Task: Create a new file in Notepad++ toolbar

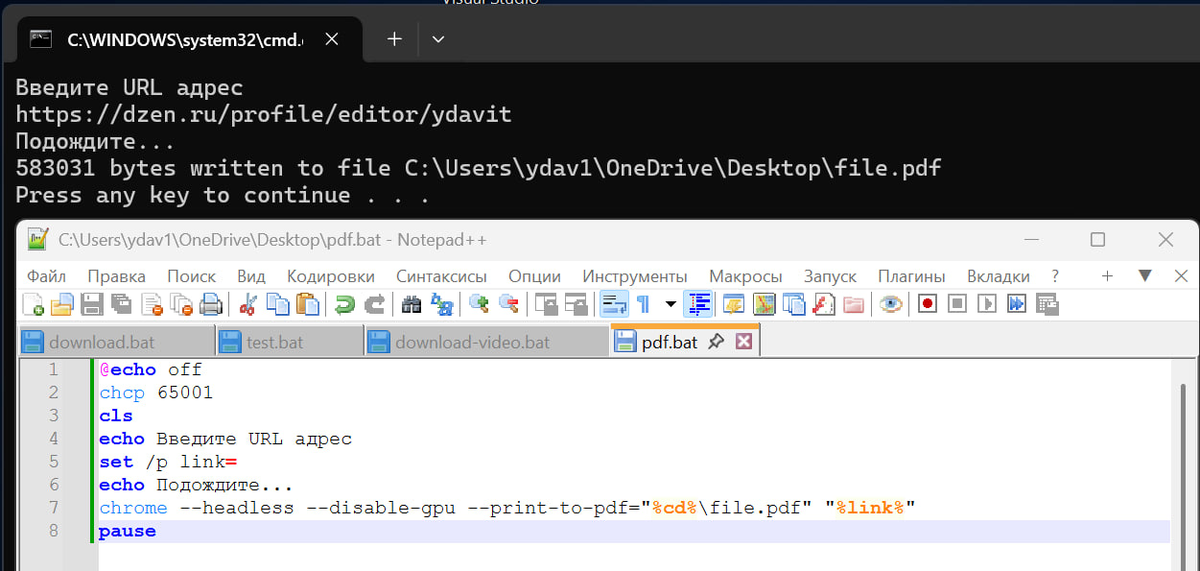Action: pos(32,303)
